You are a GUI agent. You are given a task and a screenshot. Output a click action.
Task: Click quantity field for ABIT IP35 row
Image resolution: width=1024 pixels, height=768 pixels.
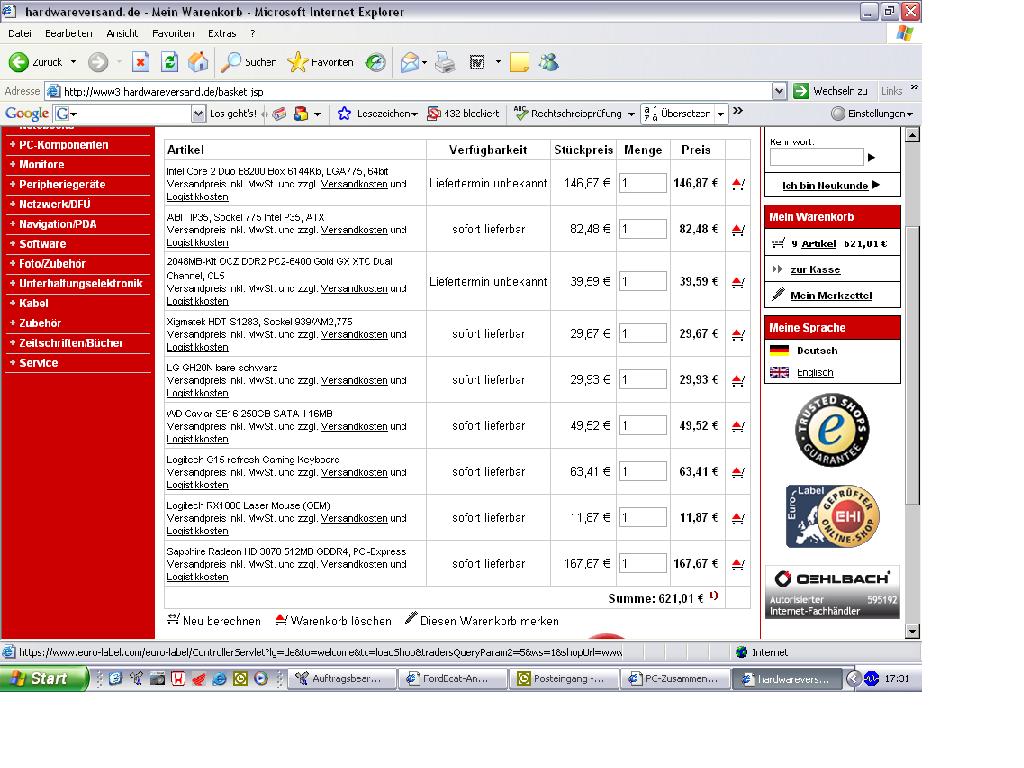tap(643, 229)
